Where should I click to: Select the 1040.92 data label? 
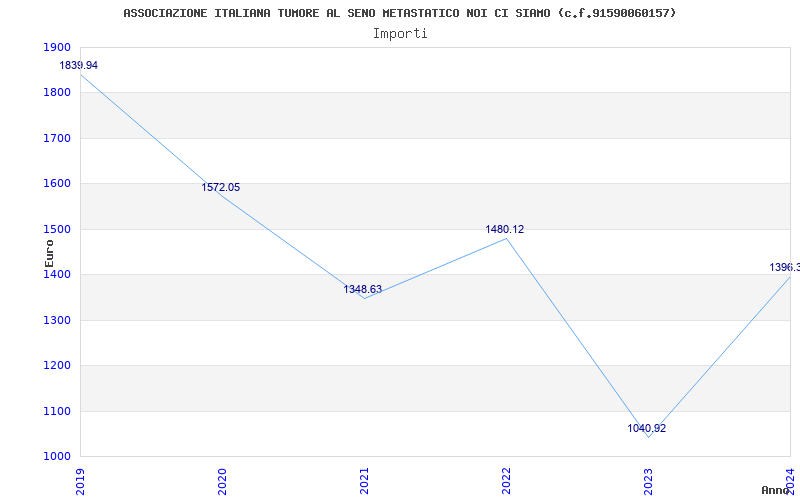click(x=646, y=428)
